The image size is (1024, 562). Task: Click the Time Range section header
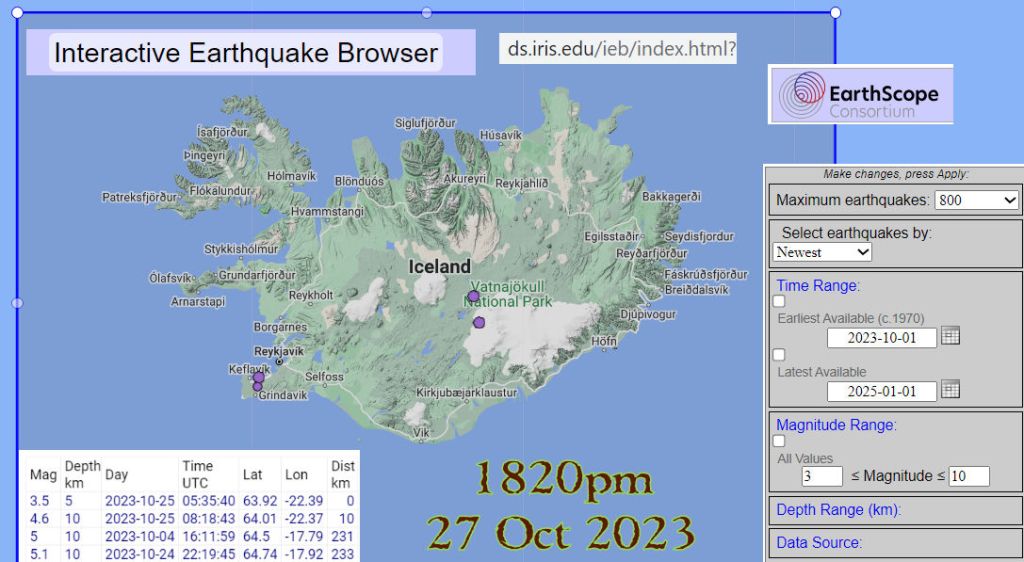coord(817,286)
